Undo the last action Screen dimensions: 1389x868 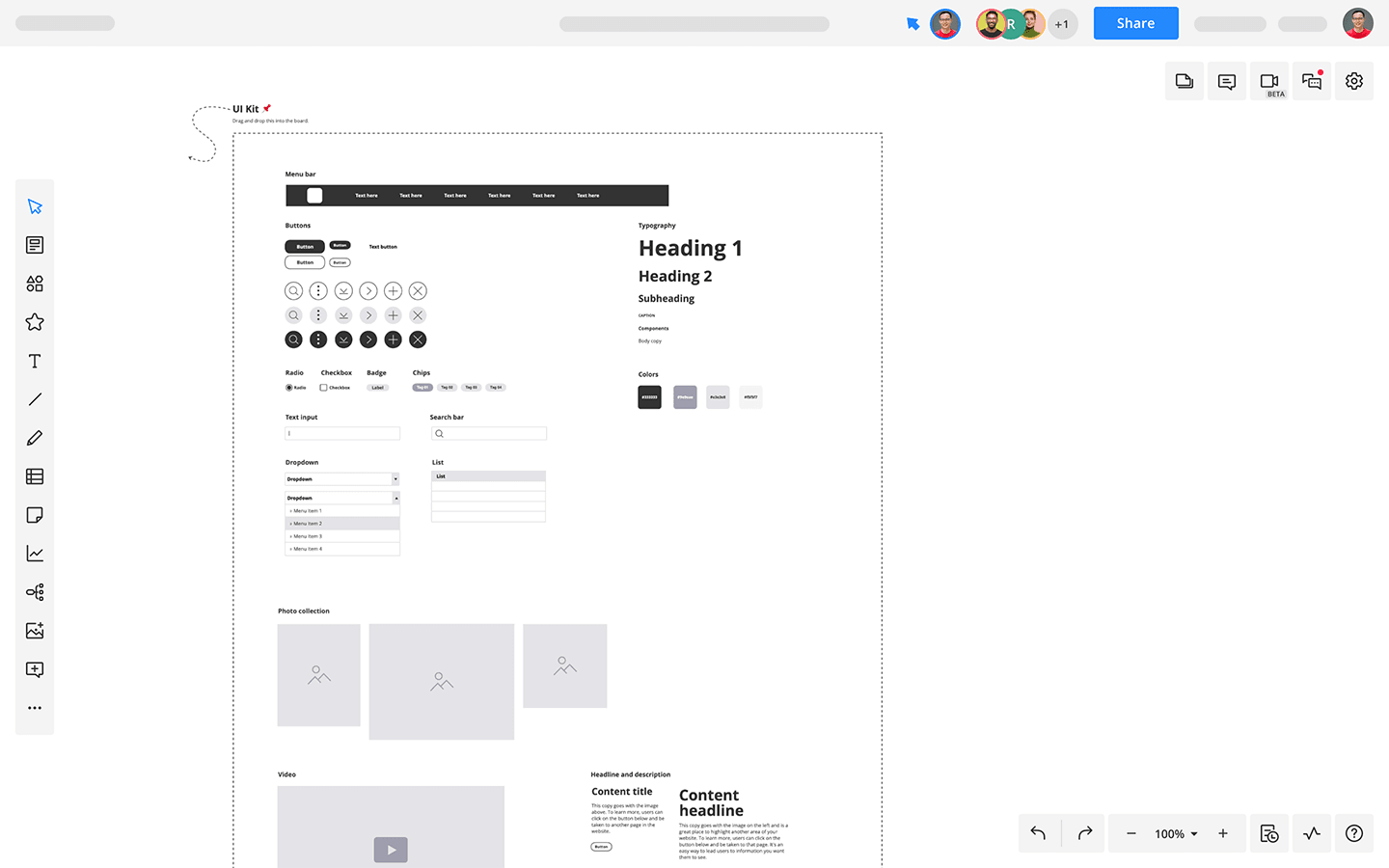[1039, 833]
